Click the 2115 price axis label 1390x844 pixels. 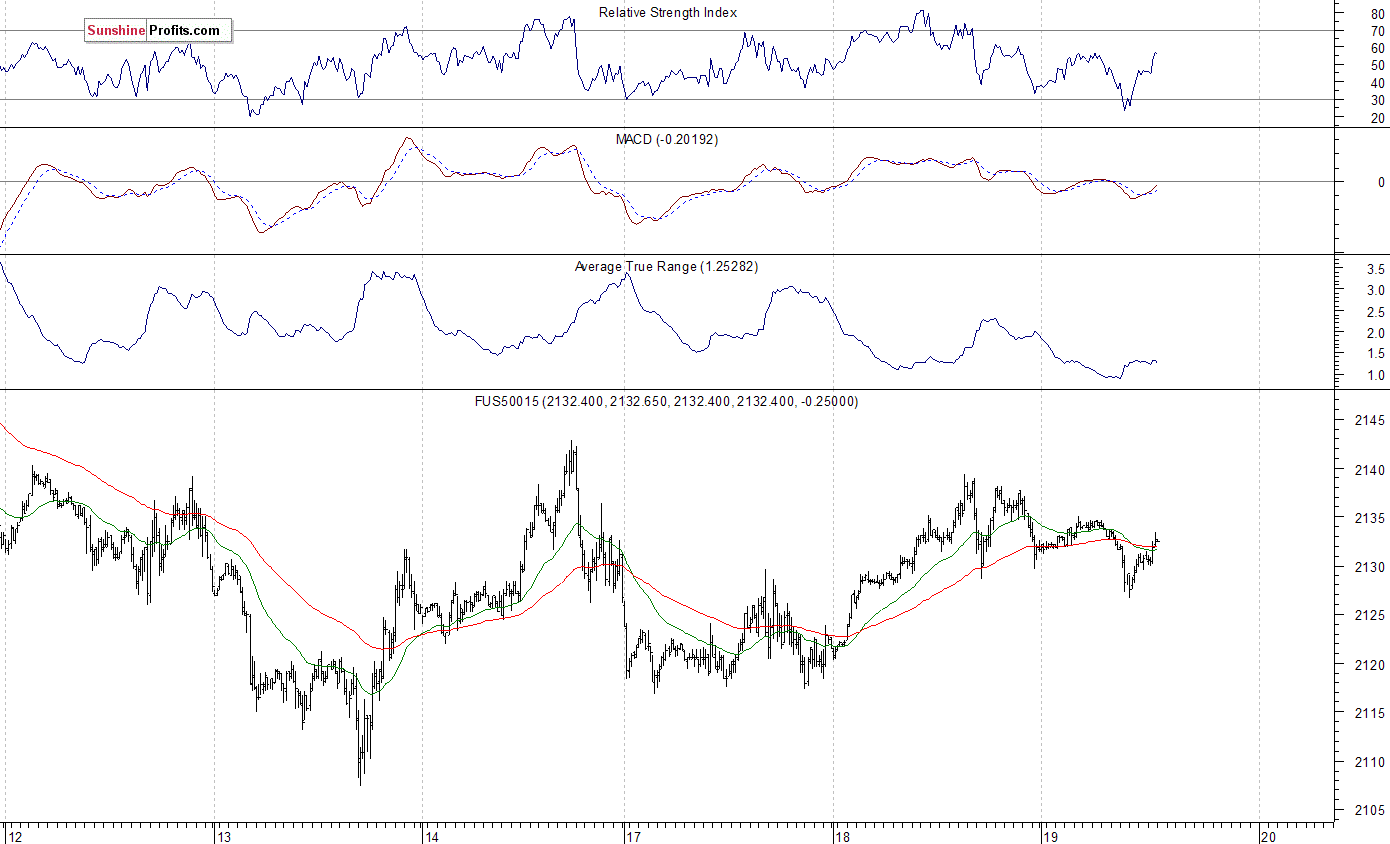(x=1369, y=713)
